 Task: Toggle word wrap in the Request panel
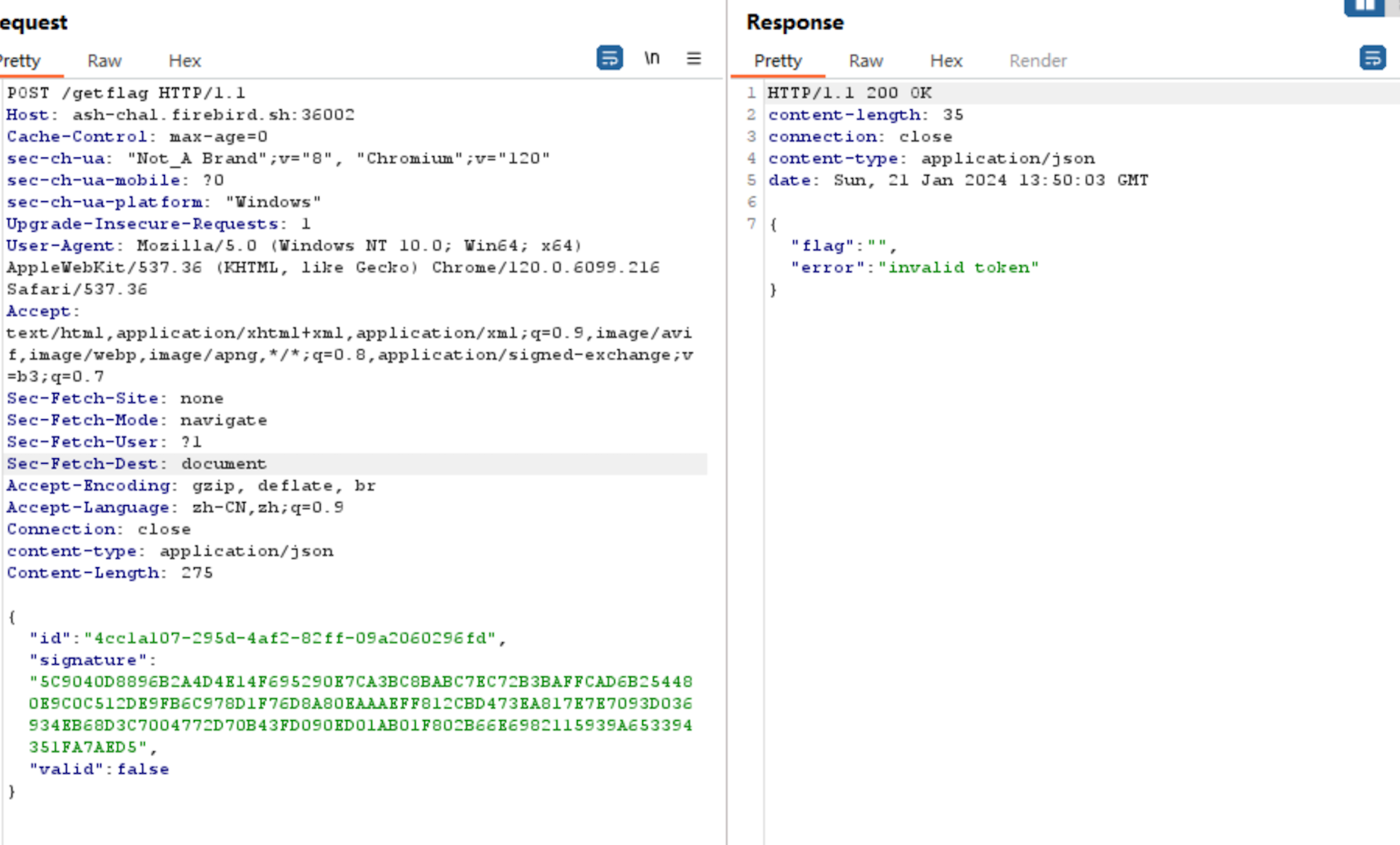click(609, 59)
